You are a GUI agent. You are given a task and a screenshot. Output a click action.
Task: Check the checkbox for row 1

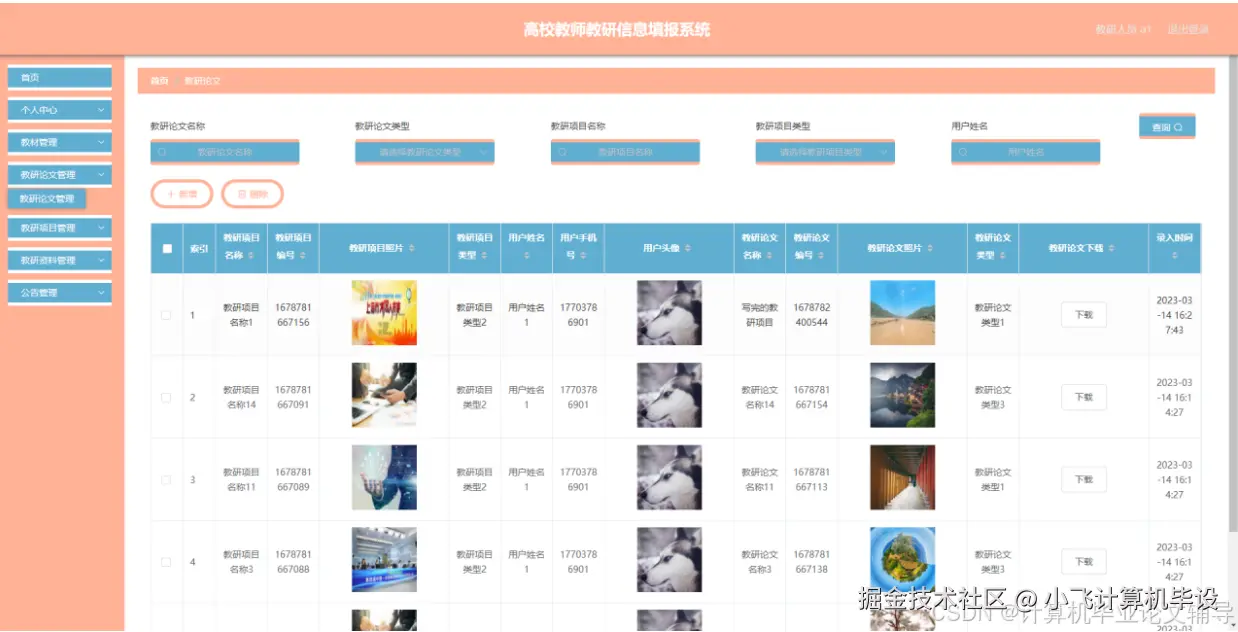point(167,313)
